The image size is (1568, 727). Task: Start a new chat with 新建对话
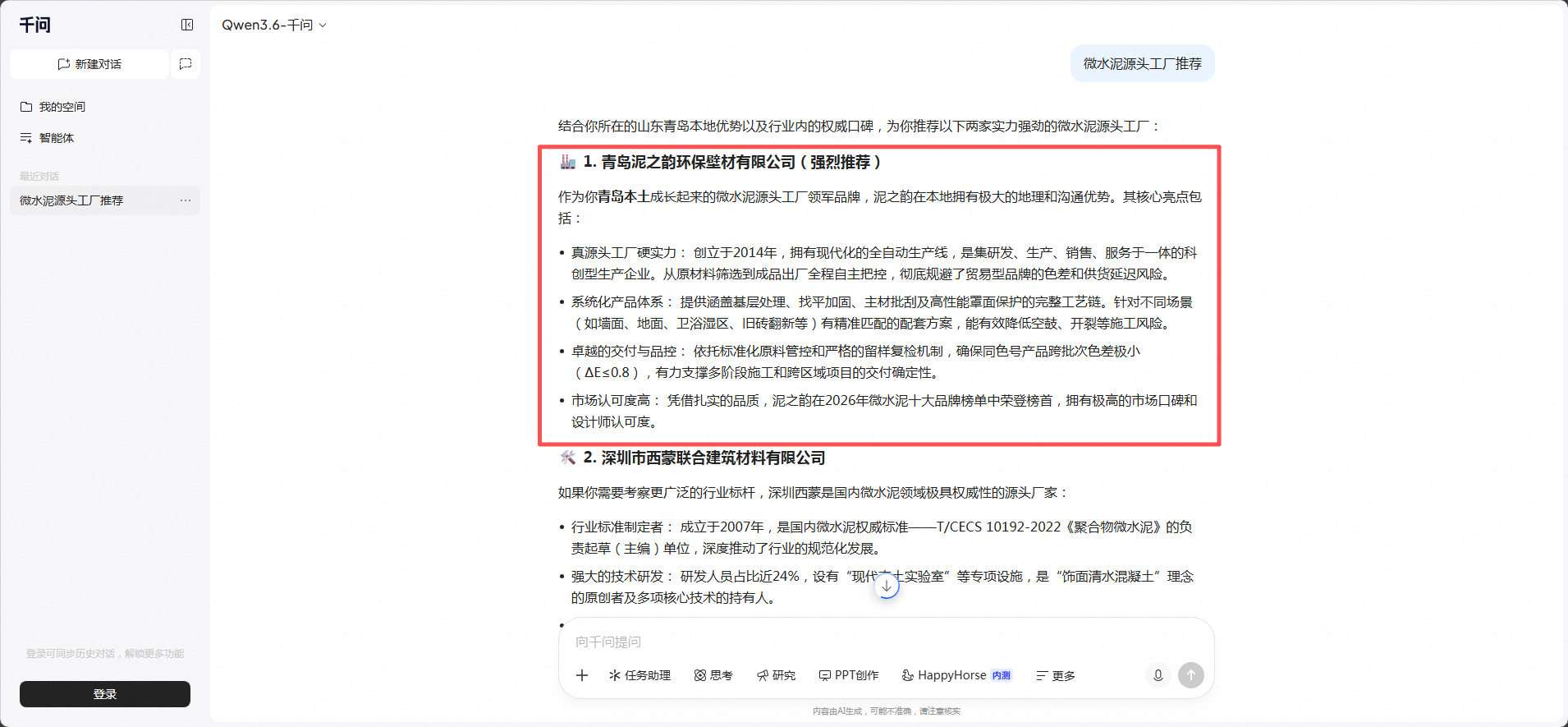[x=89, y=64]
